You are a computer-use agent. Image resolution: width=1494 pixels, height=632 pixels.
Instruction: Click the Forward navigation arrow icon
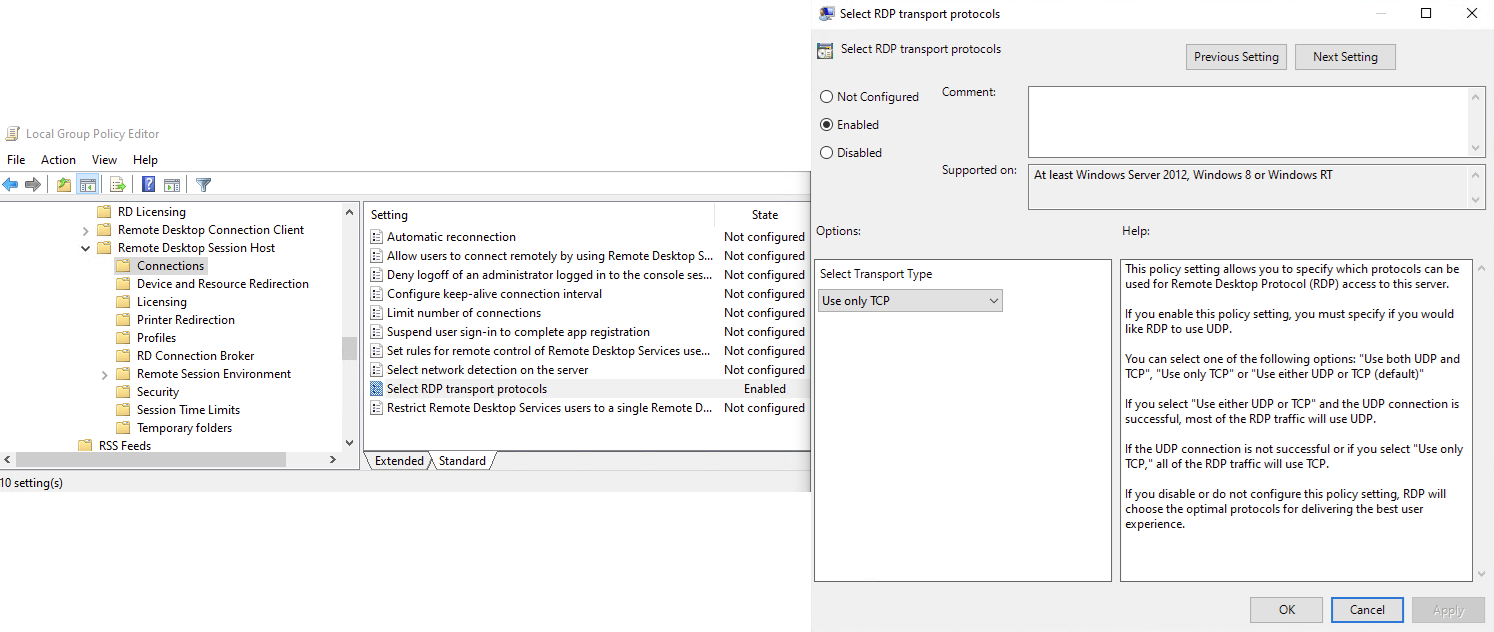pyautogui.click(x=32, y=183)
